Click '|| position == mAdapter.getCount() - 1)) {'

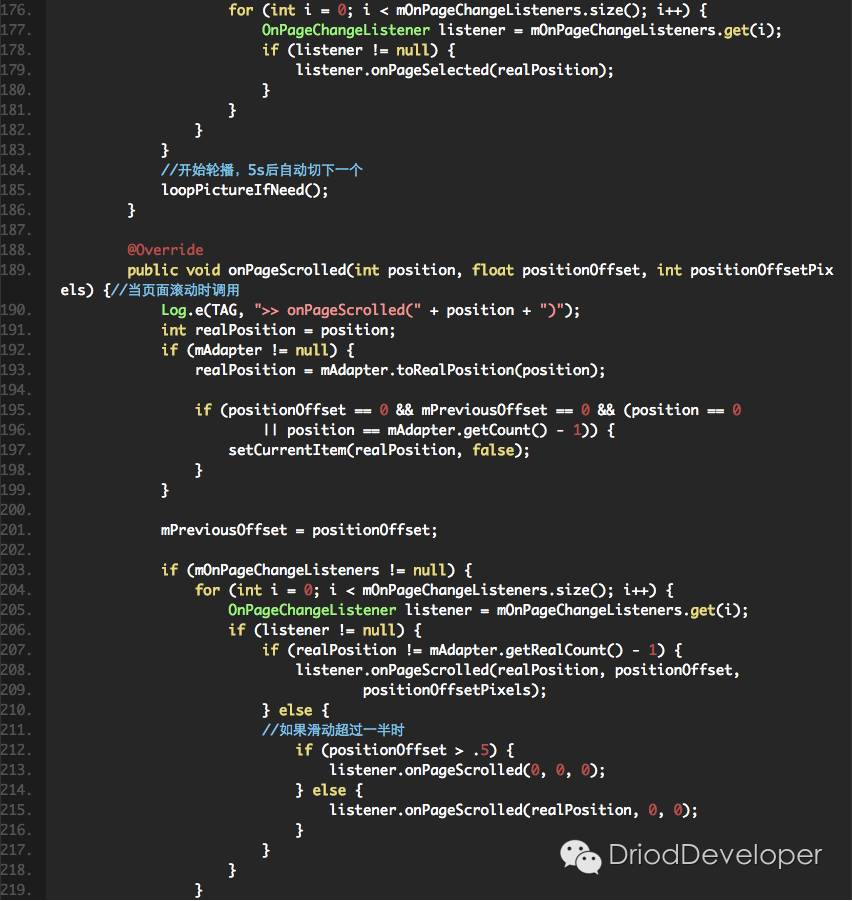pos(439,430)
